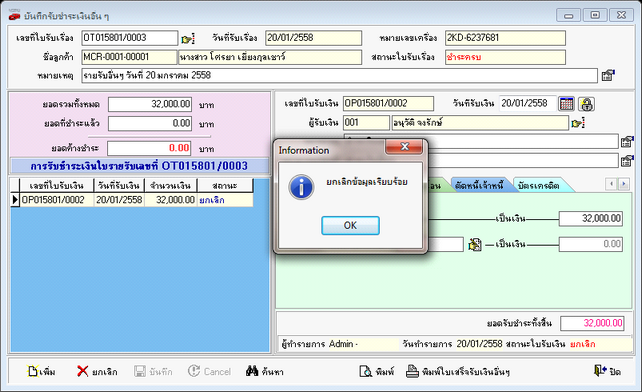Image resolution: width=642 pixels, height=392 pixels.
Task: Close the Information dialog with the X
Action: 404,147
